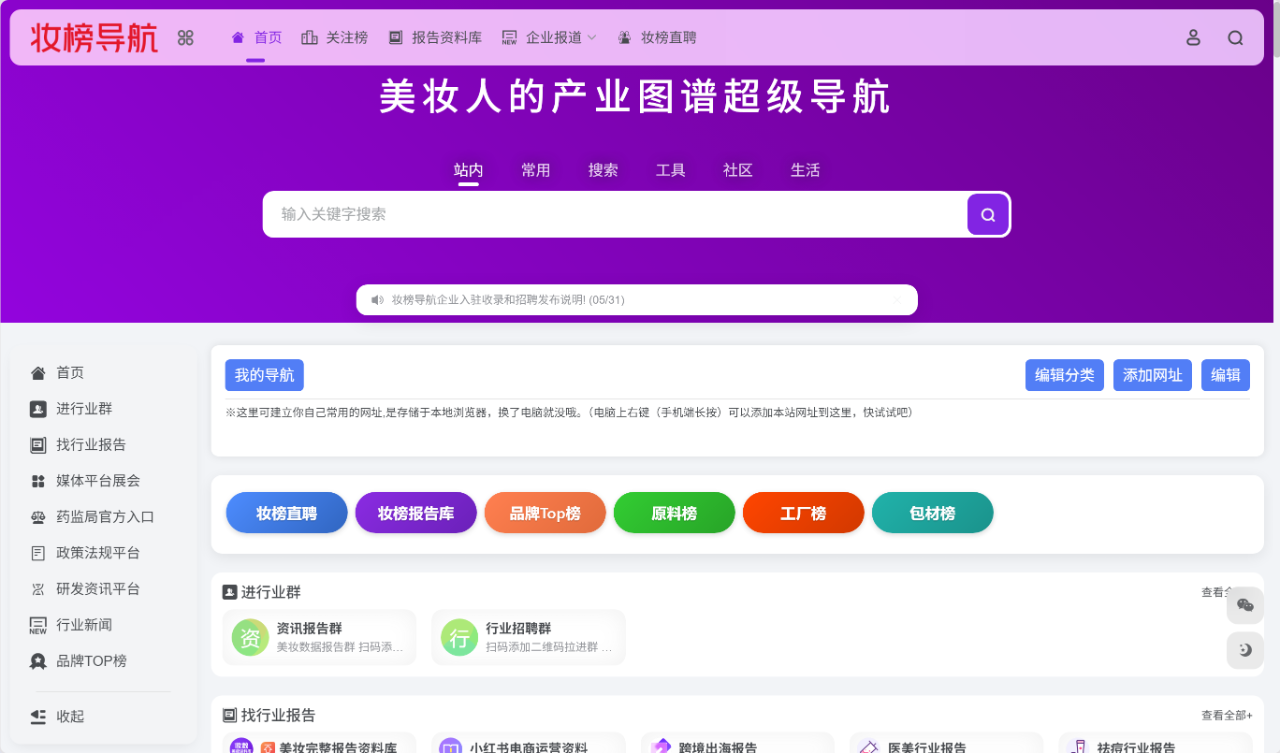
Task: Click the 首页 sidebar home icon
Action: 38,373
